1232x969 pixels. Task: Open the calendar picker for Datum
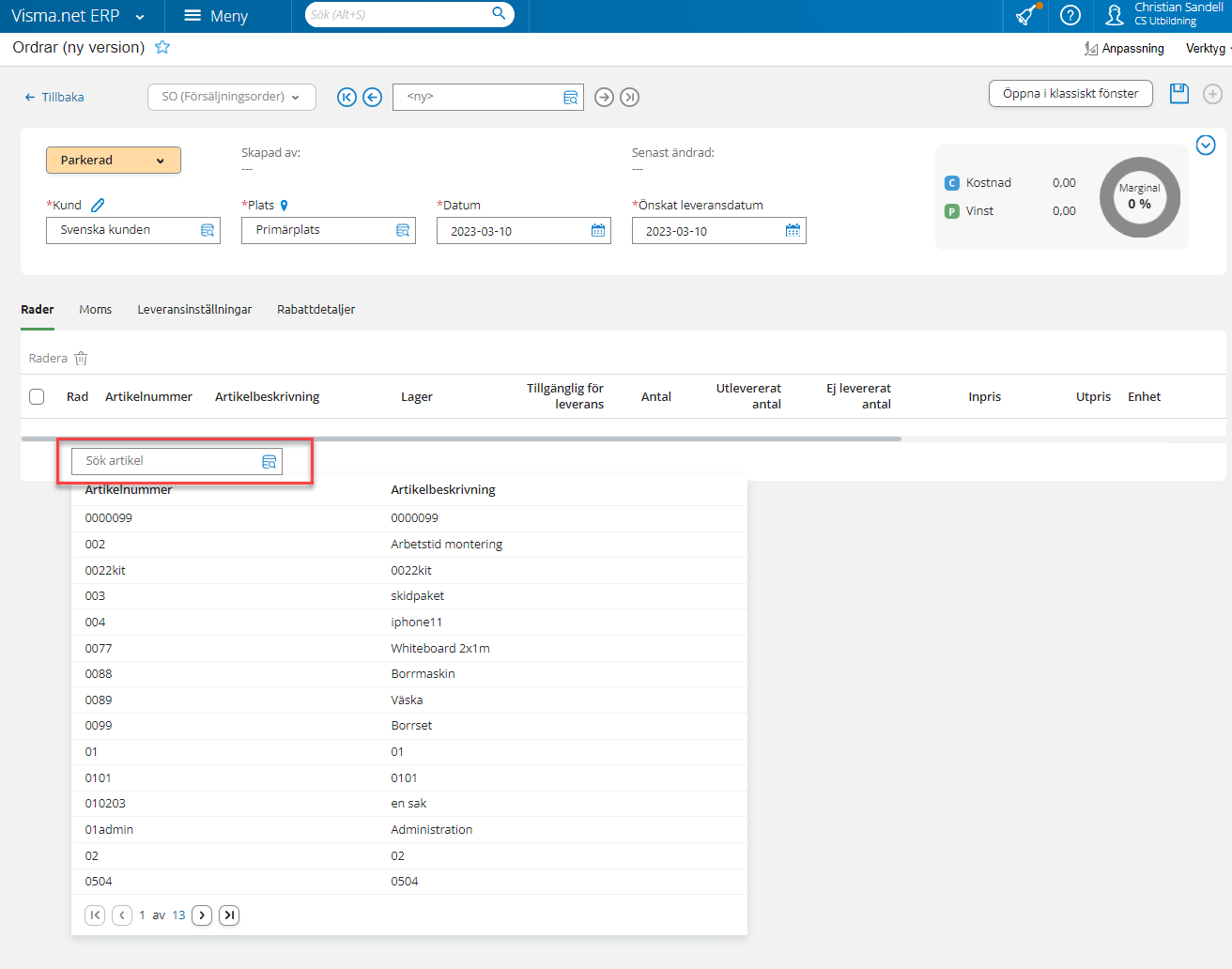click(598, 230)
